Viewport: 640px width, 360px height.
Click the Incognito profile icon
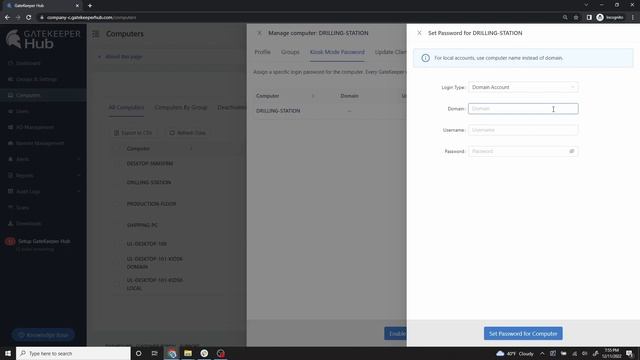610,18
